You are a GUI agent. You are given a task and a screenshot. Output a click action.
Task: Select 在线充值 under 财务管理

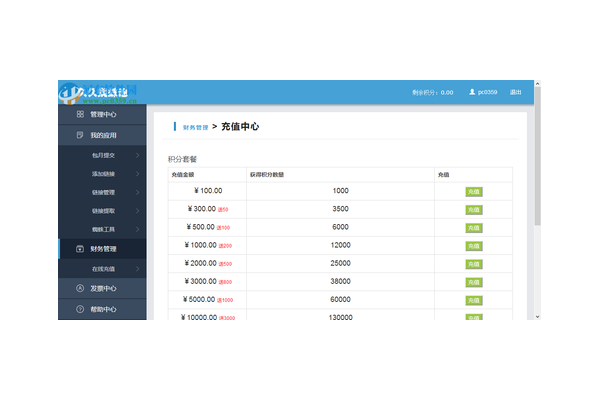[x=104, y=269]
